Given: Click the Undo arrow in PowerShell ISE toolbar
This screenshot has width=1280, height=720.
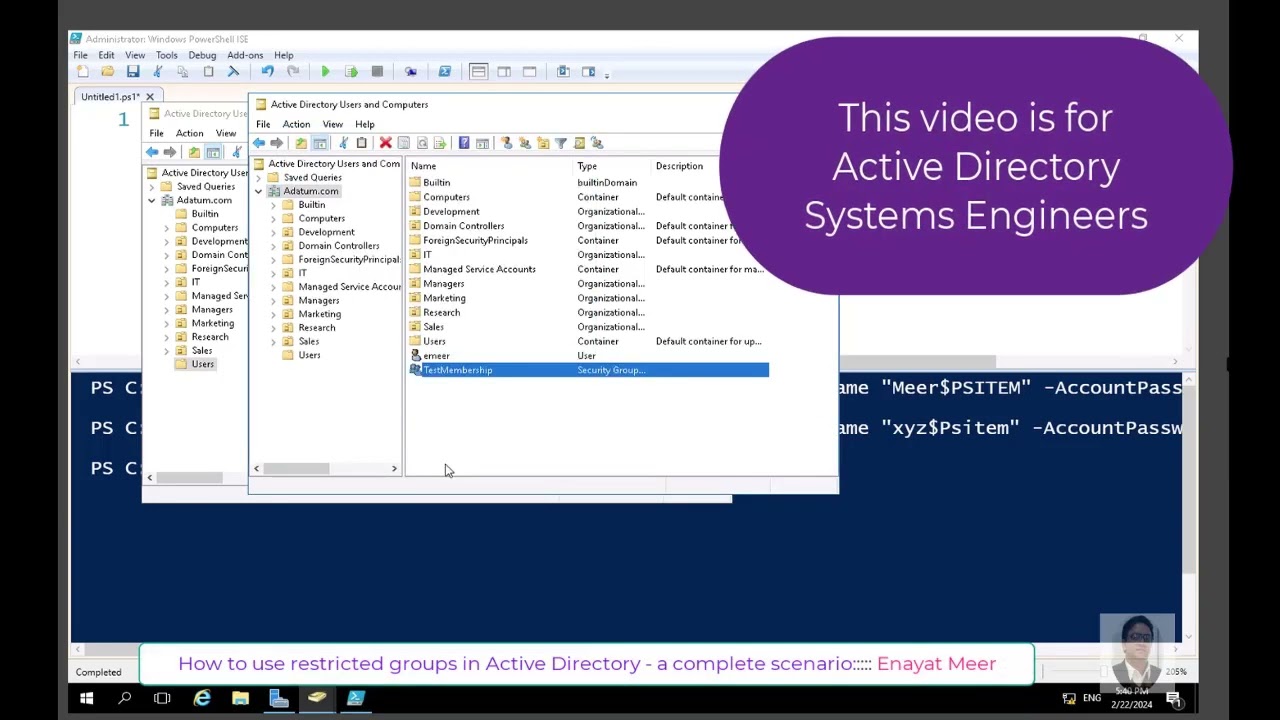Looking at the screenshot, I should 267,72.
